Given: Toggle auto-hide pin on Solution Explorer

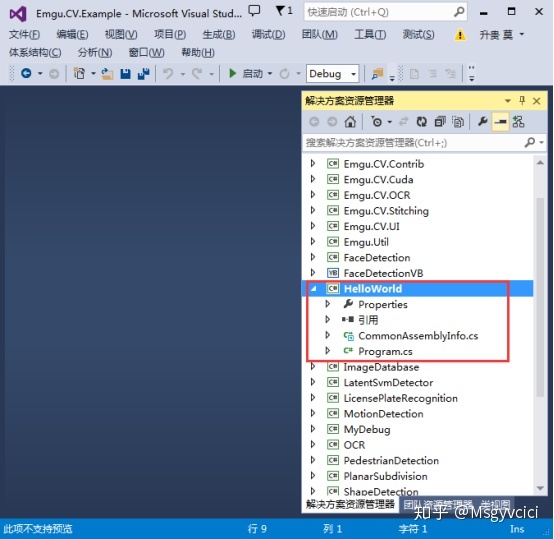Looking at the screenshot, I should (522, 101).
